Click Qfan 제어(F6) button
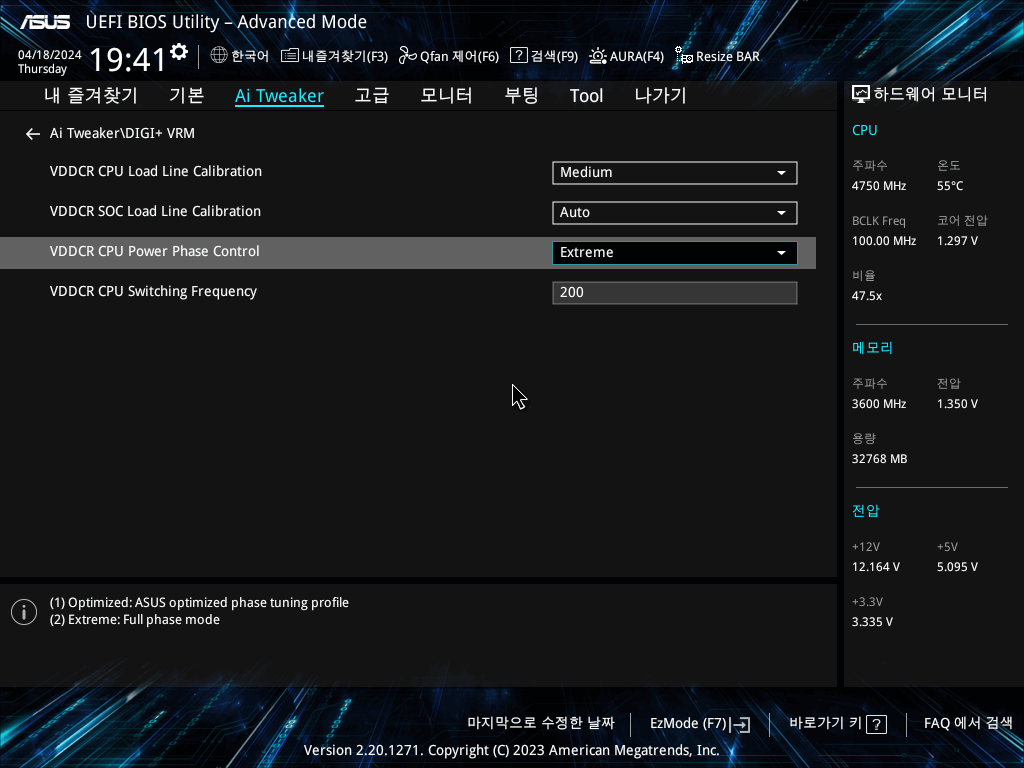Screen dimensions: 1024x768 click(x=459, y=56)
